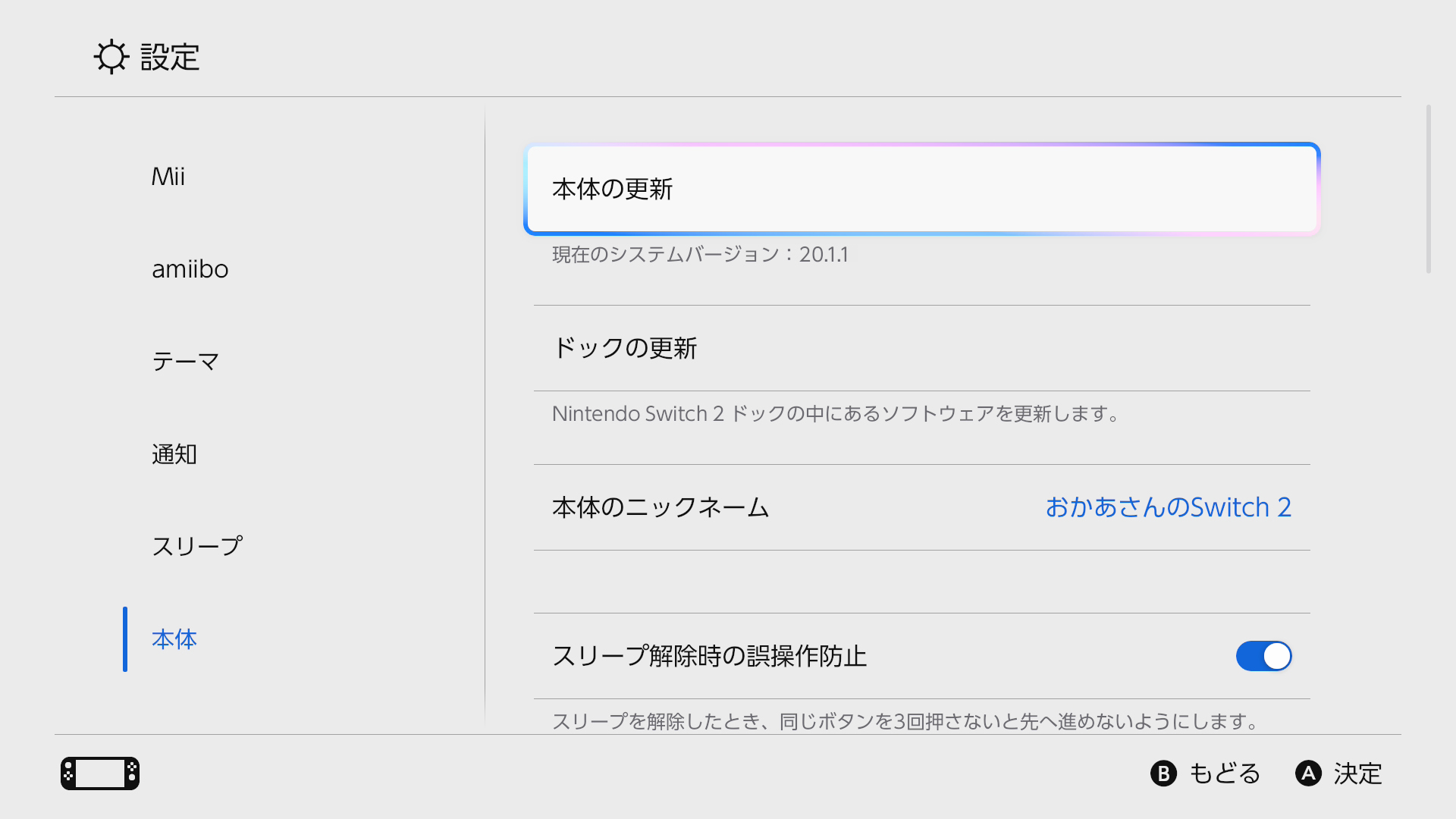Click the nickname おかあさんのSwitch 2
1456x819 pixels.
pyautogui.click(x=1168, y=507)
